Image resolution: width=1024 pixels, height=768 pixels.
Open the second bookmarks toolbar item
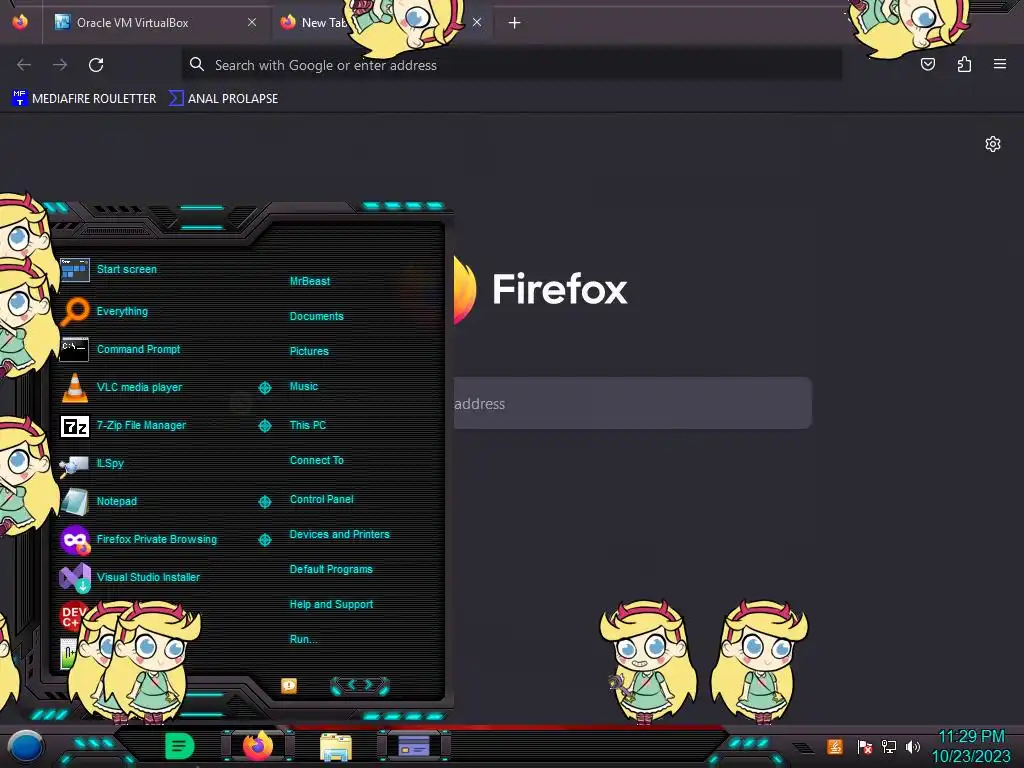point(223,99)
